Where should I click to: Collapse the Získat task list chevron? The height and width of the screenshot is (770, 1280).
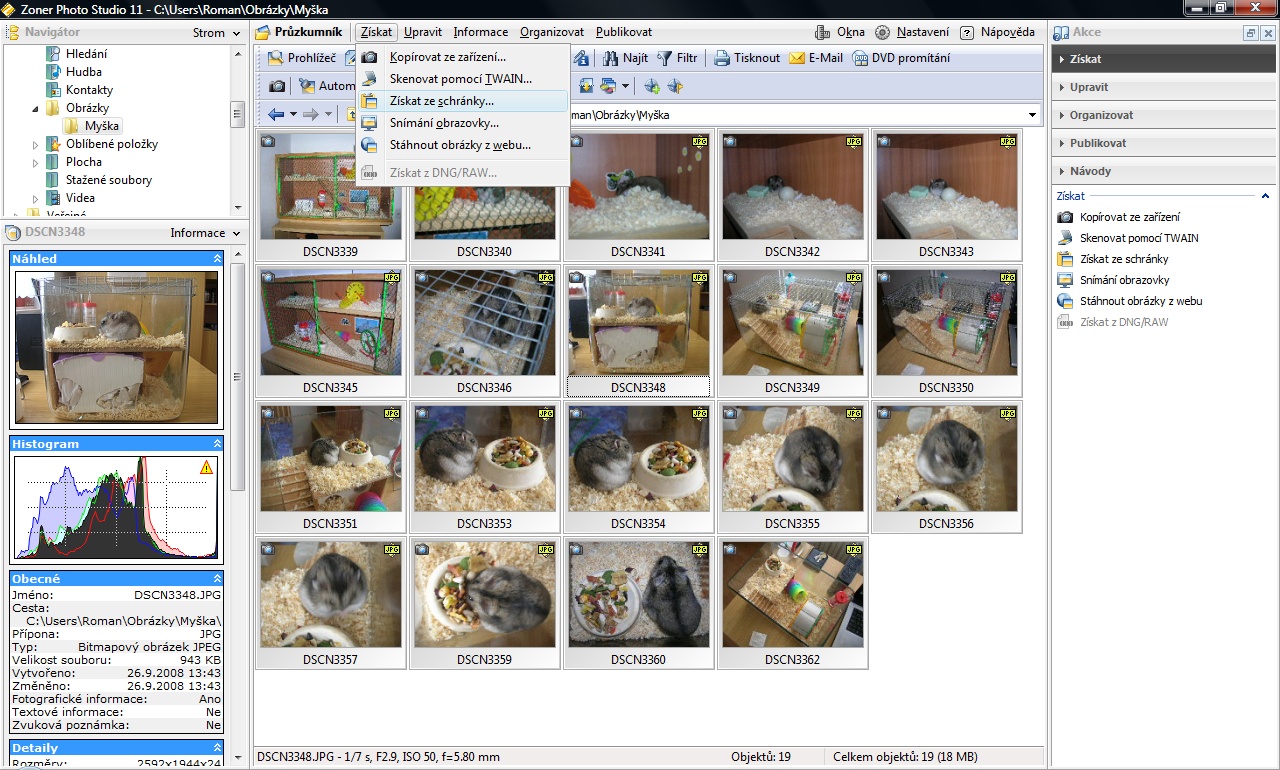(x=1265, y=197)
